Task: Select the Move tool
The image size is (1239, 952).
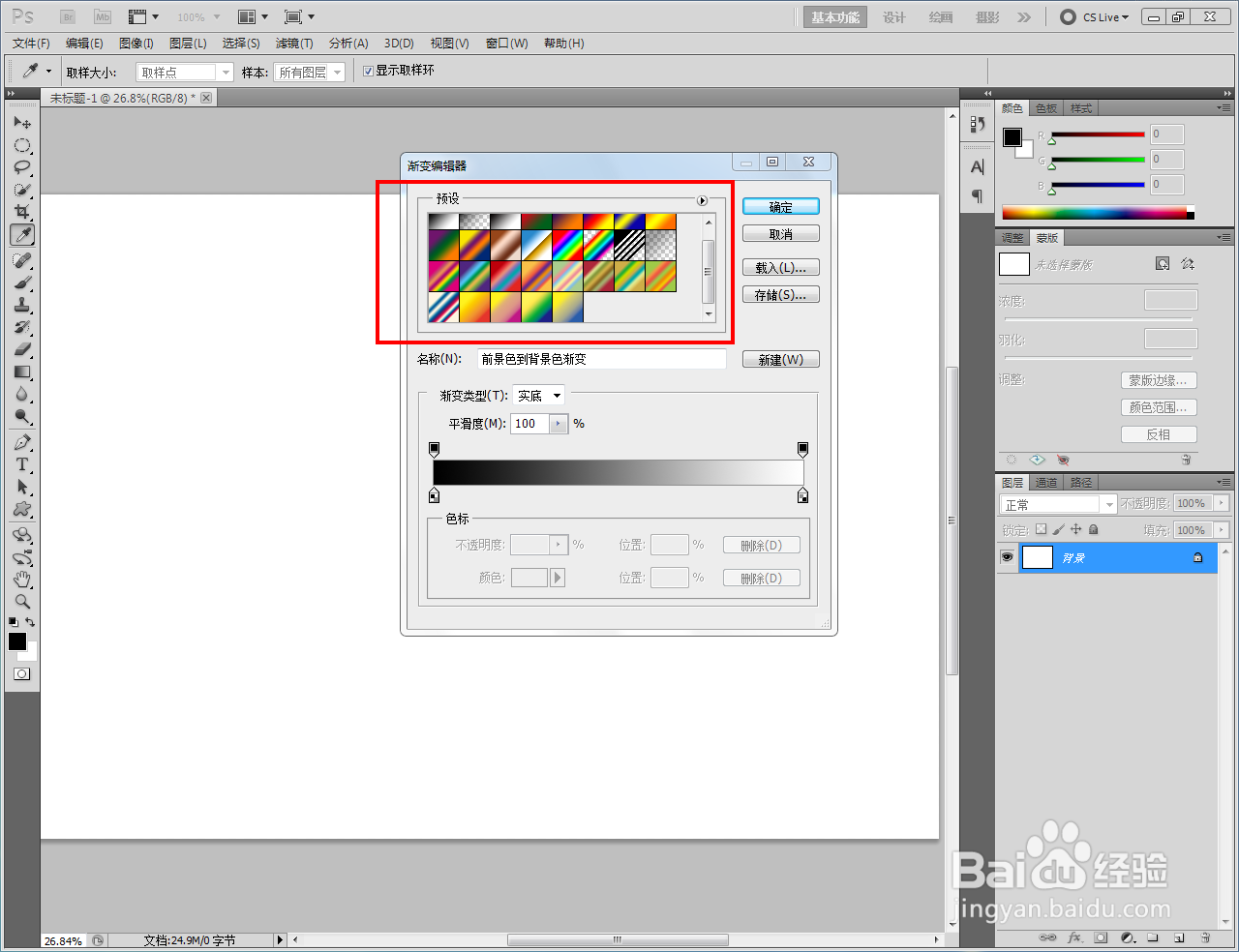Action: point(22,123)
